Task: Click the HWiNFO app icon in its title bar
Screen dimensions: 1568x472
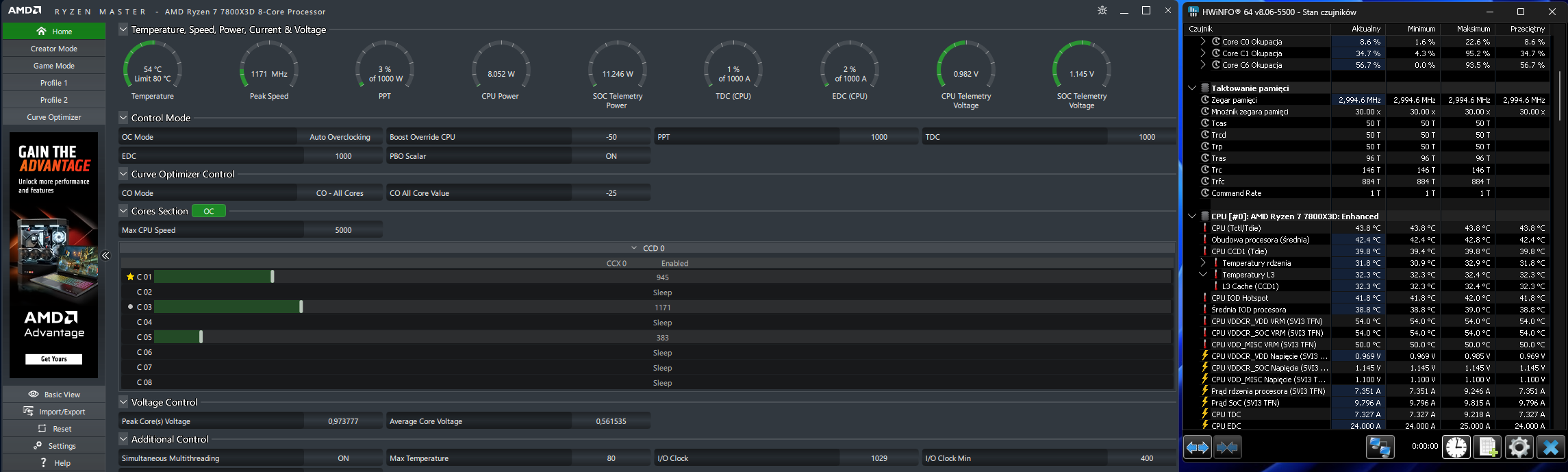Action: (x=1193, y=12)
